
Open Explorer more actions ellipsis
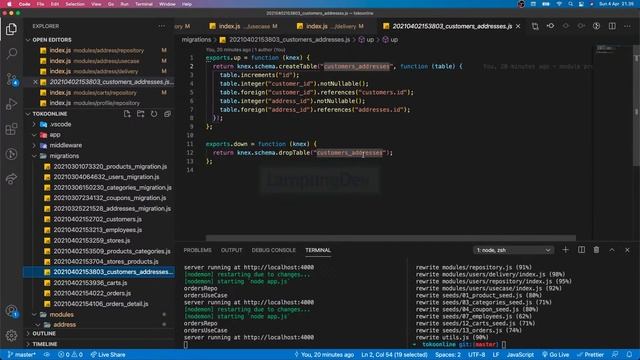point(162,26)
